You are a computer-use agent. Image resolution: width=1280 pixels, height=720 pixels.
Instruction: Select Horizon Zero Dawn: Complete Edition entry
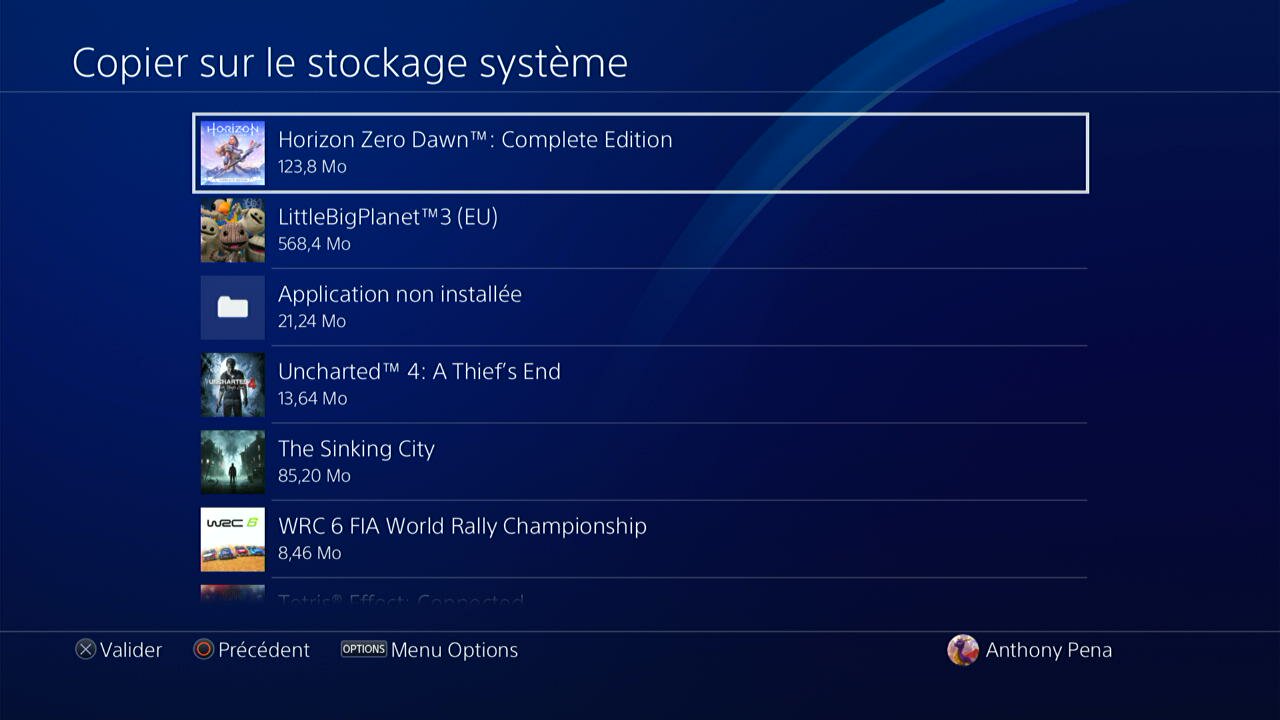point(640,153)
